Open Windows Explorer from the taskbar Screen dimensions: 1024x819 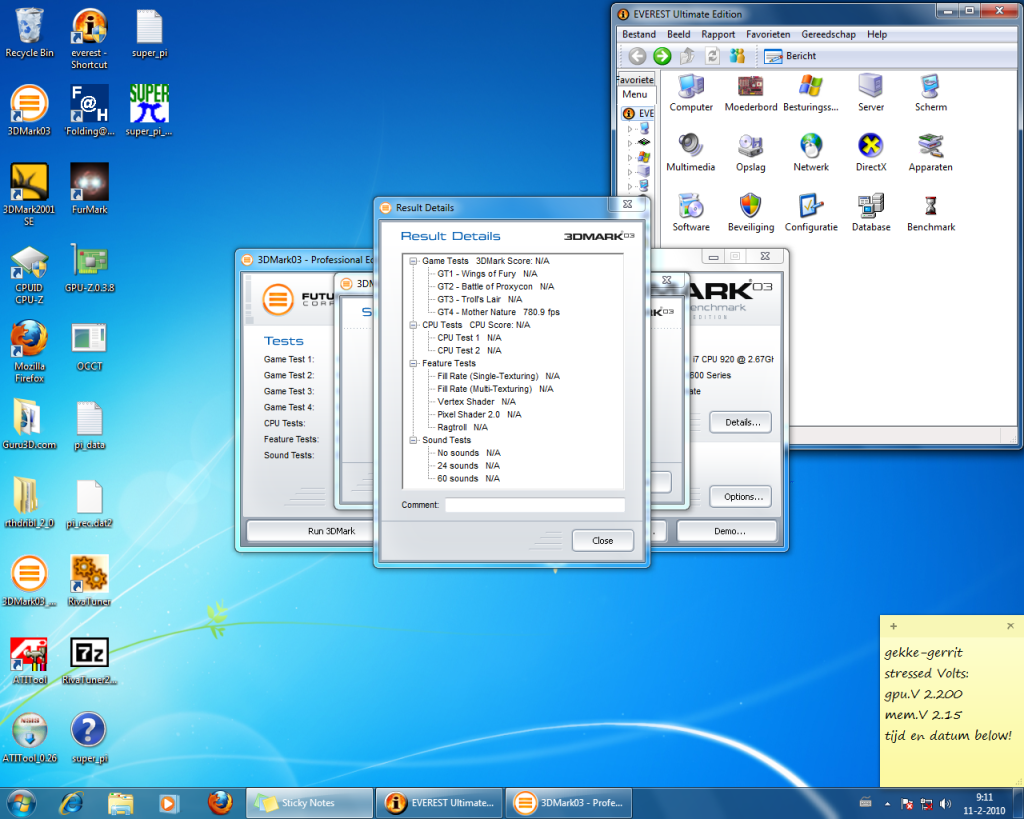coord(120,803)
